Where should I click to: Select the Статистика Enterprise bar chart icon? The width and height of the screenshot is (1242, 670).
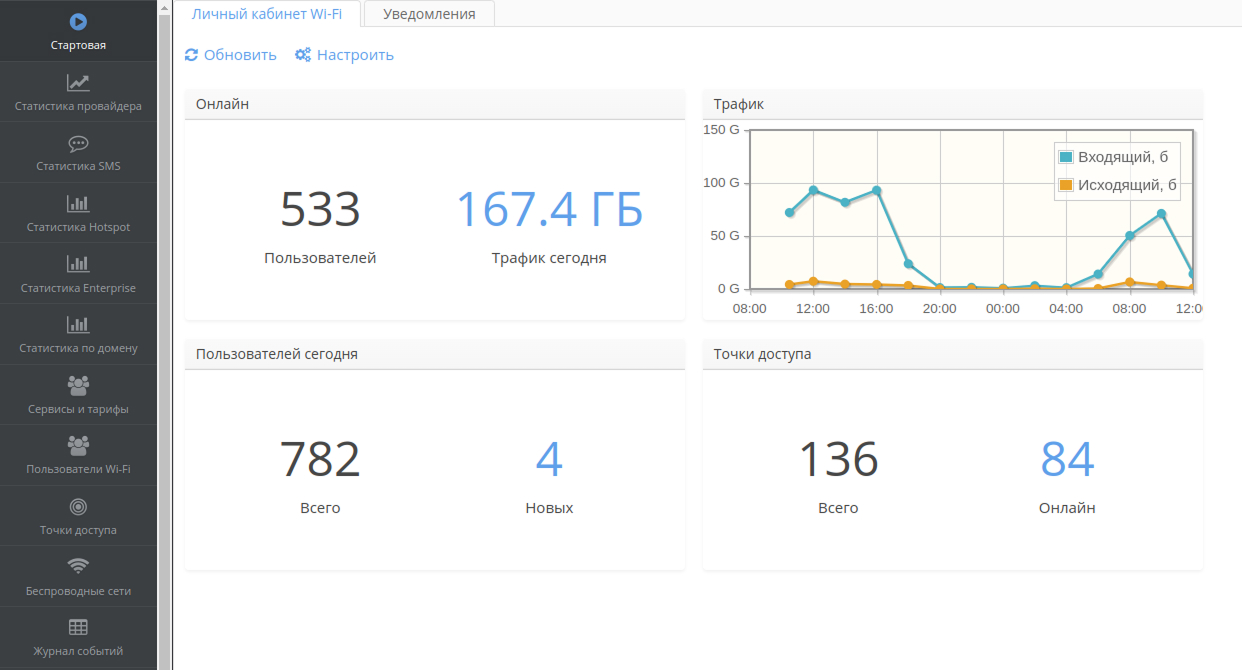click(x=78, y=265)
